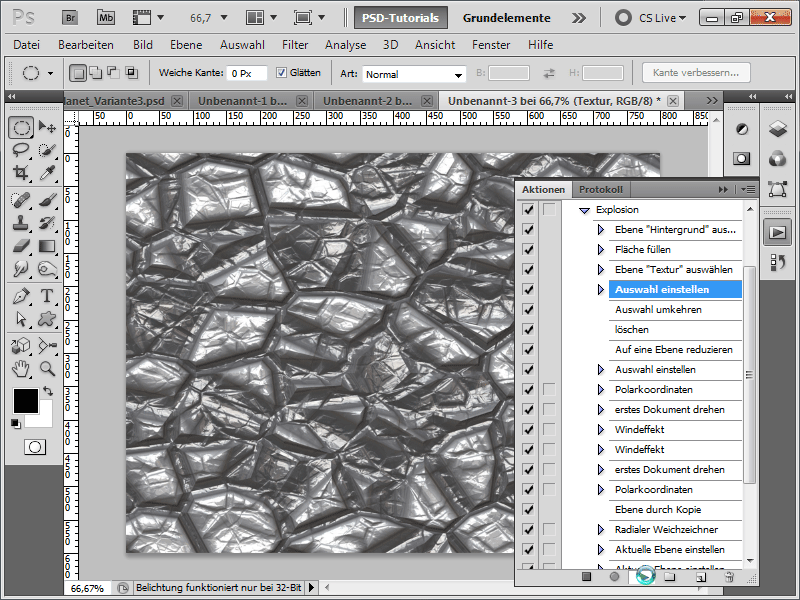Select the Brush tool

[x=47, y=199]
